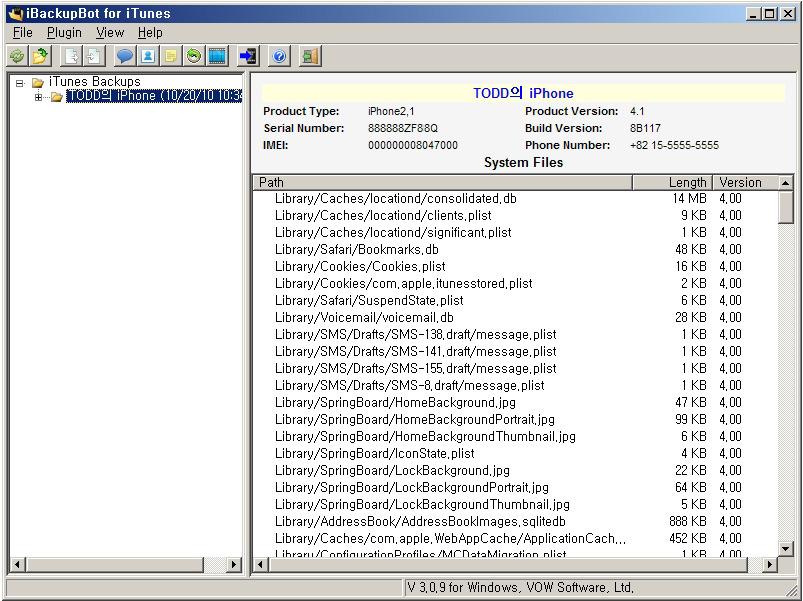803x601 pixels.
Task: Open the yellow notes icon
Action: click(171, 56)
